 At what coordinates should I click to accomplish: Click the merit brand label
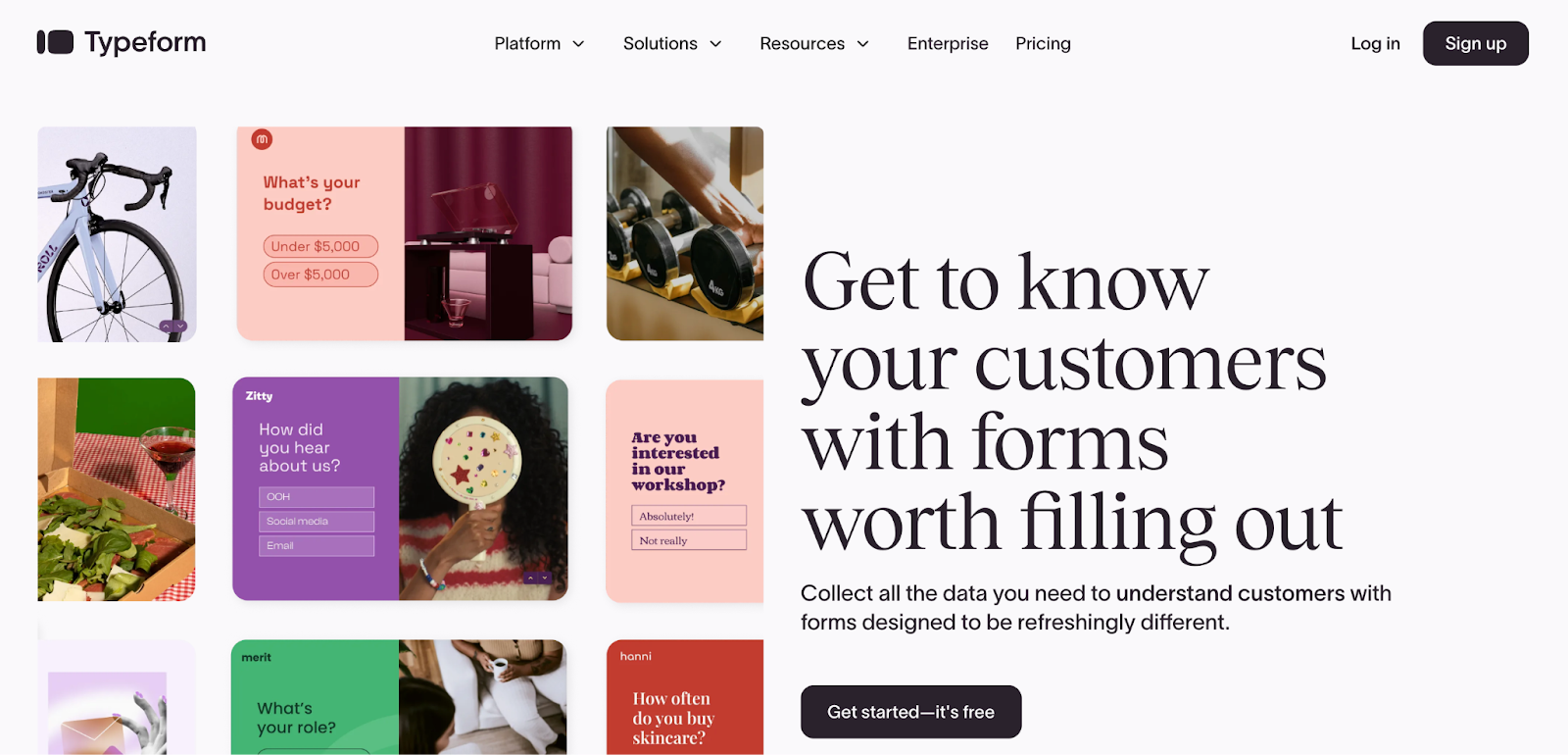click(256, 658)
